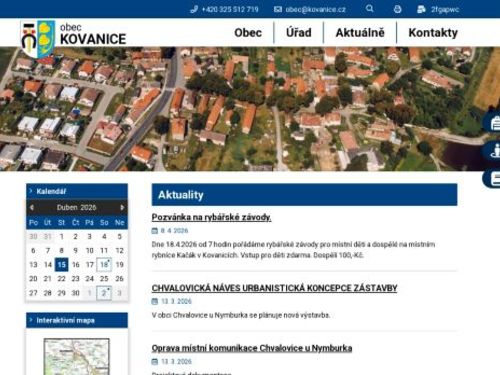Select calendar day 22
500x375 pixels.
coord(62,279)
